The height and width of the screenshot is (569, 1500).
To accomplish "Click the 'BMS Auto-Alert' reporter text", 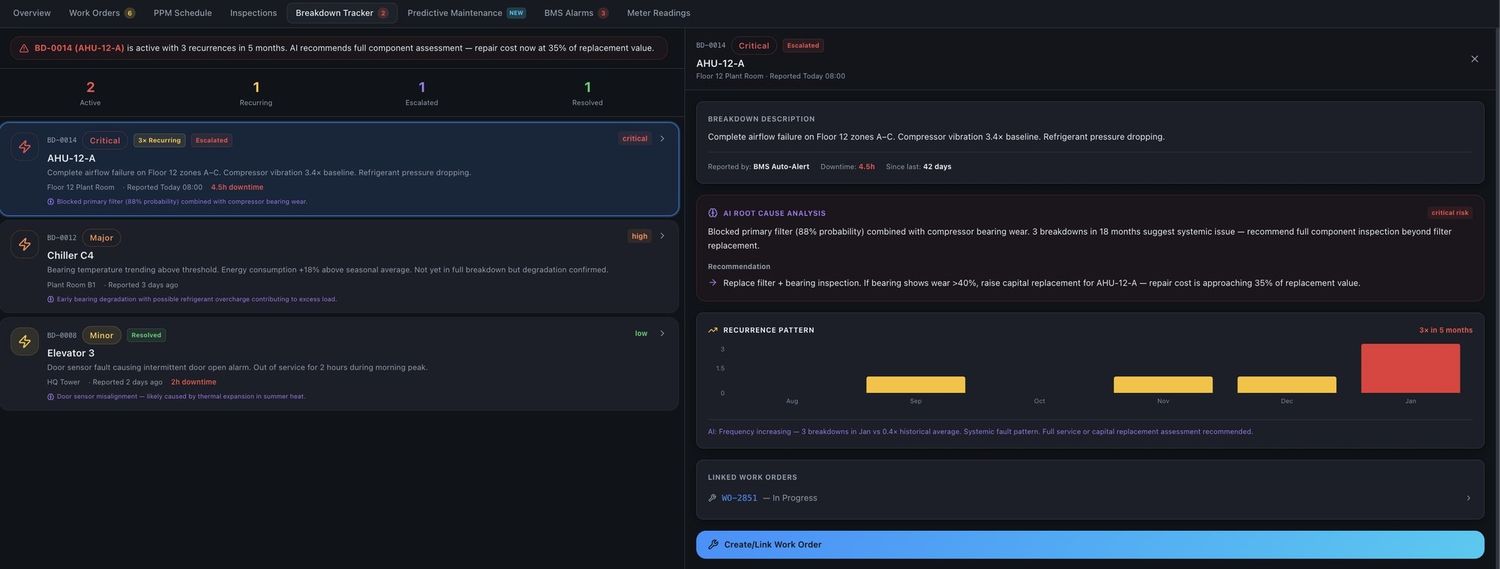I will click(x=781, y=167).
